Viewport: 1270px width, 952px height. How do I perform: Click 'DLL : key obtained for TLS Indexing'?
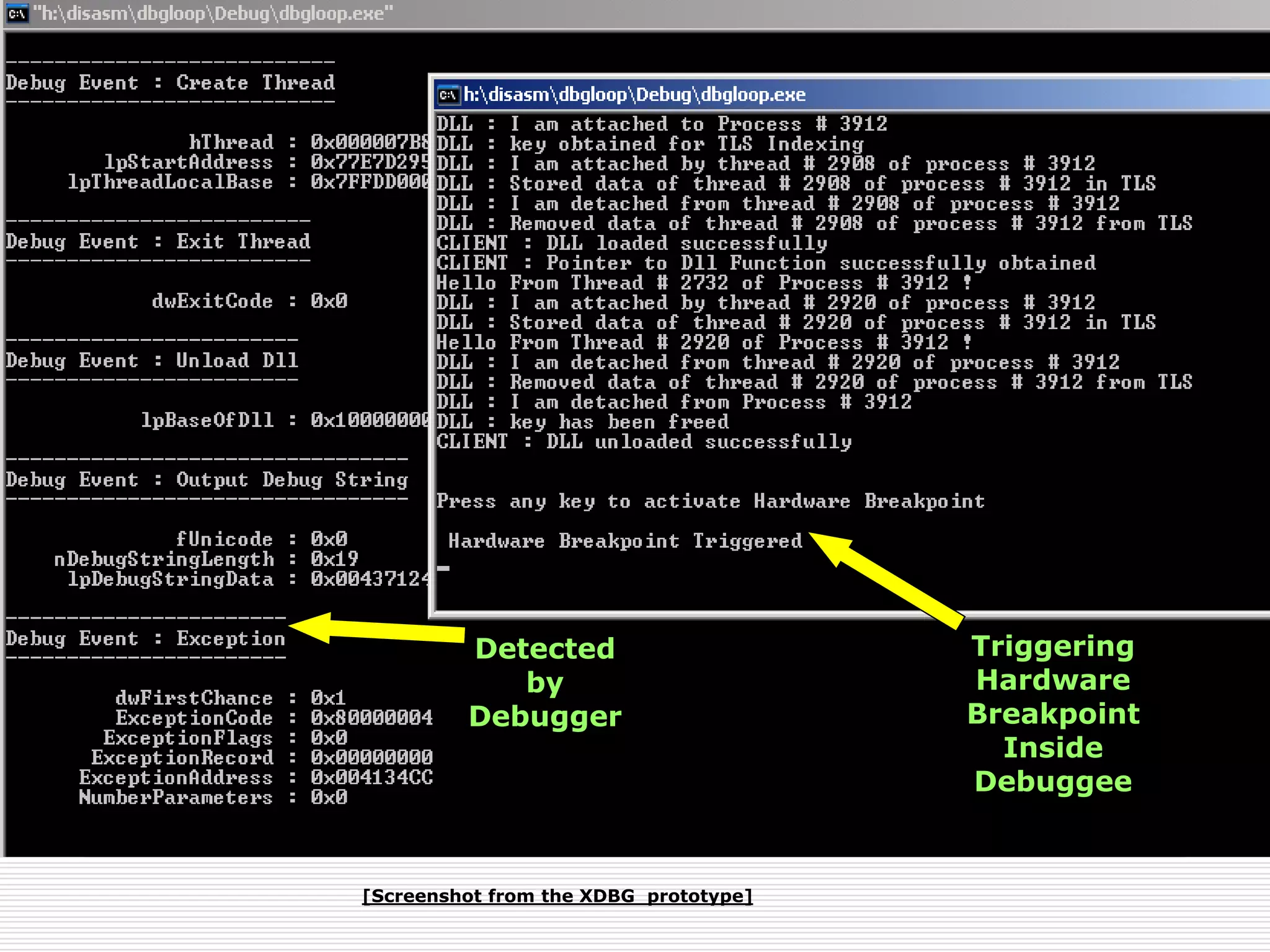(650, 144)
